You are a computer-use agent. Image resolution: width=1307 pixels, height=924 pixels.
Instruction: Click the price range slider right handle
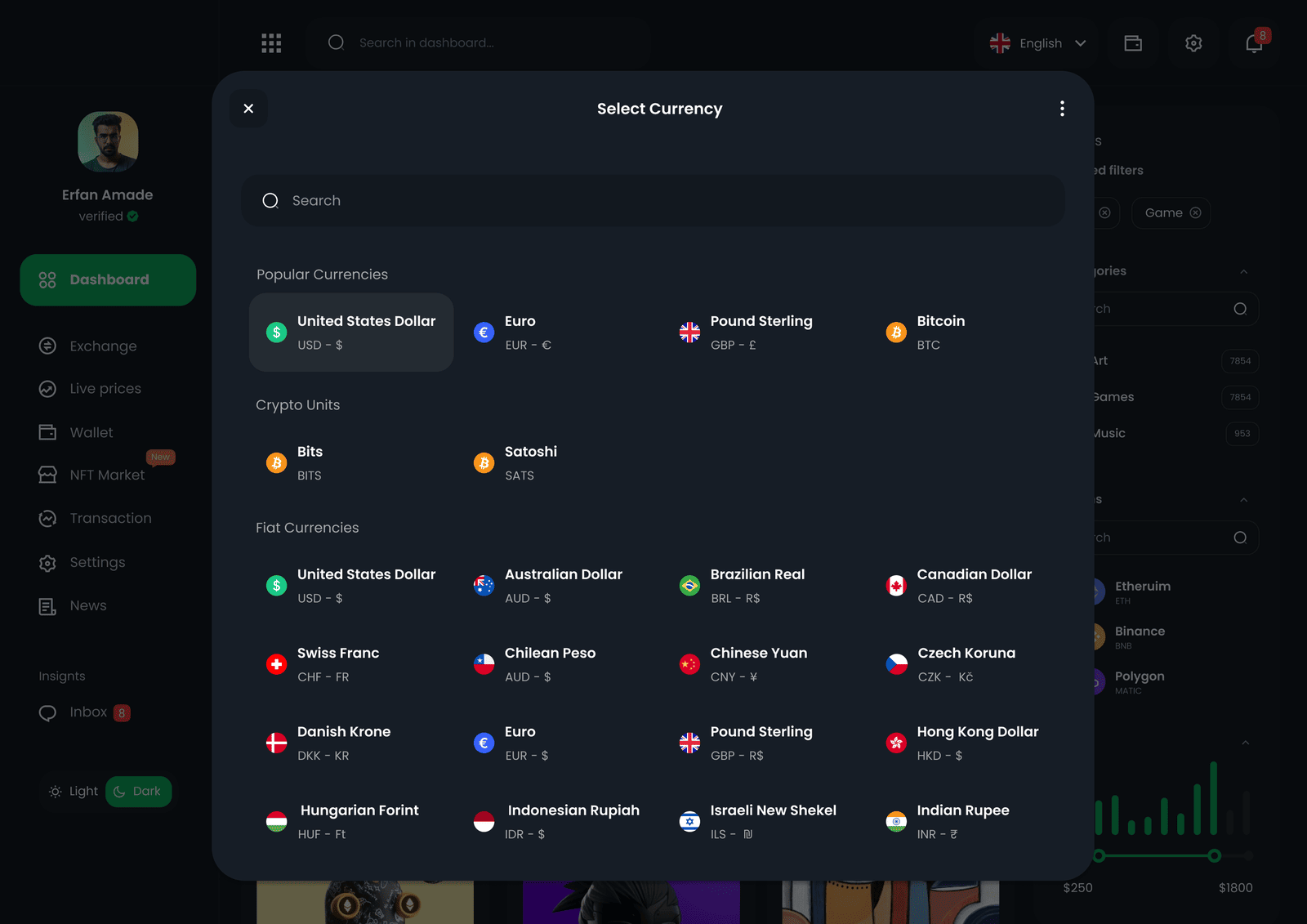coord(1215,855)
